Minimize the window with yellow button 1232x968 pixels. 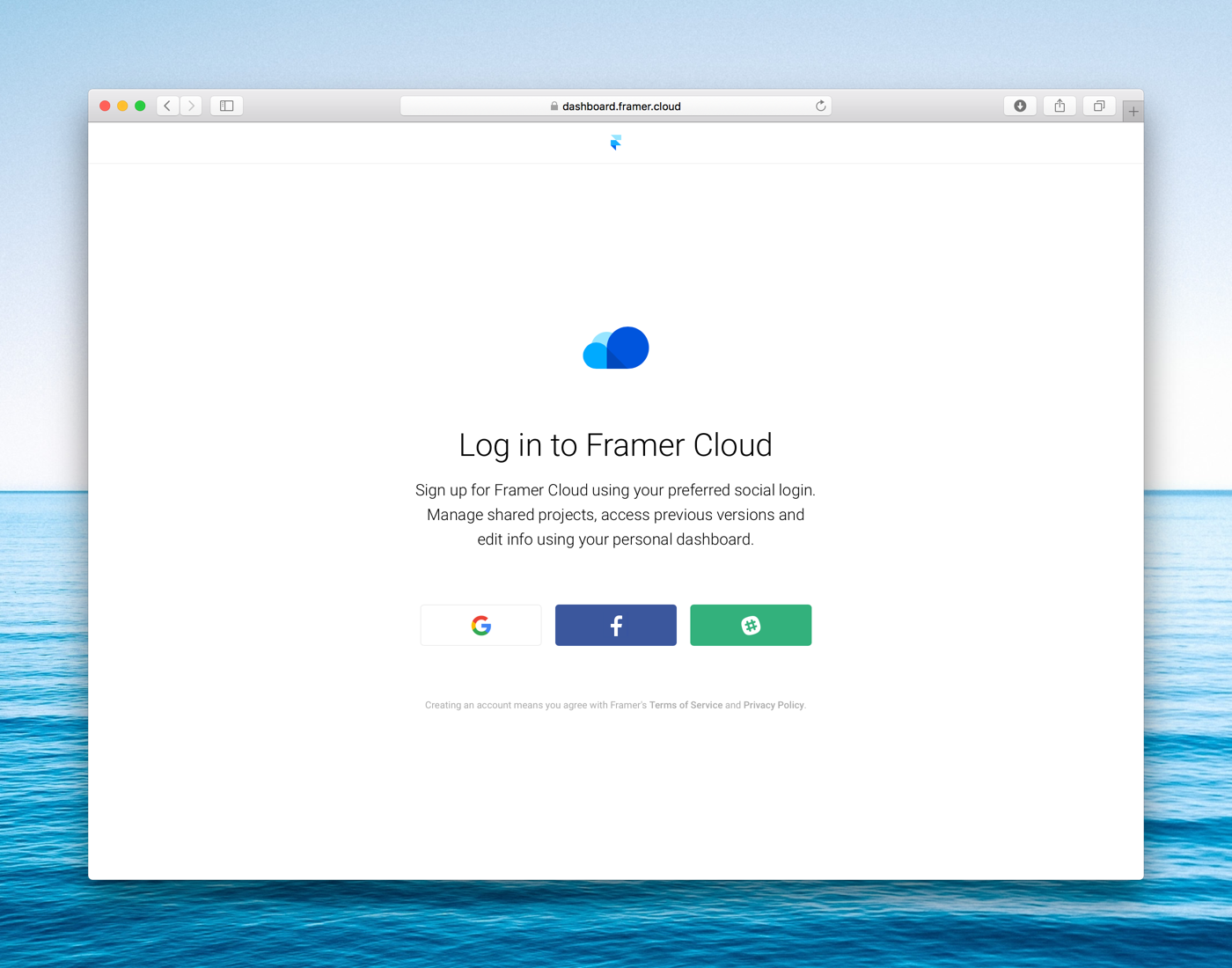click(122, 106)
